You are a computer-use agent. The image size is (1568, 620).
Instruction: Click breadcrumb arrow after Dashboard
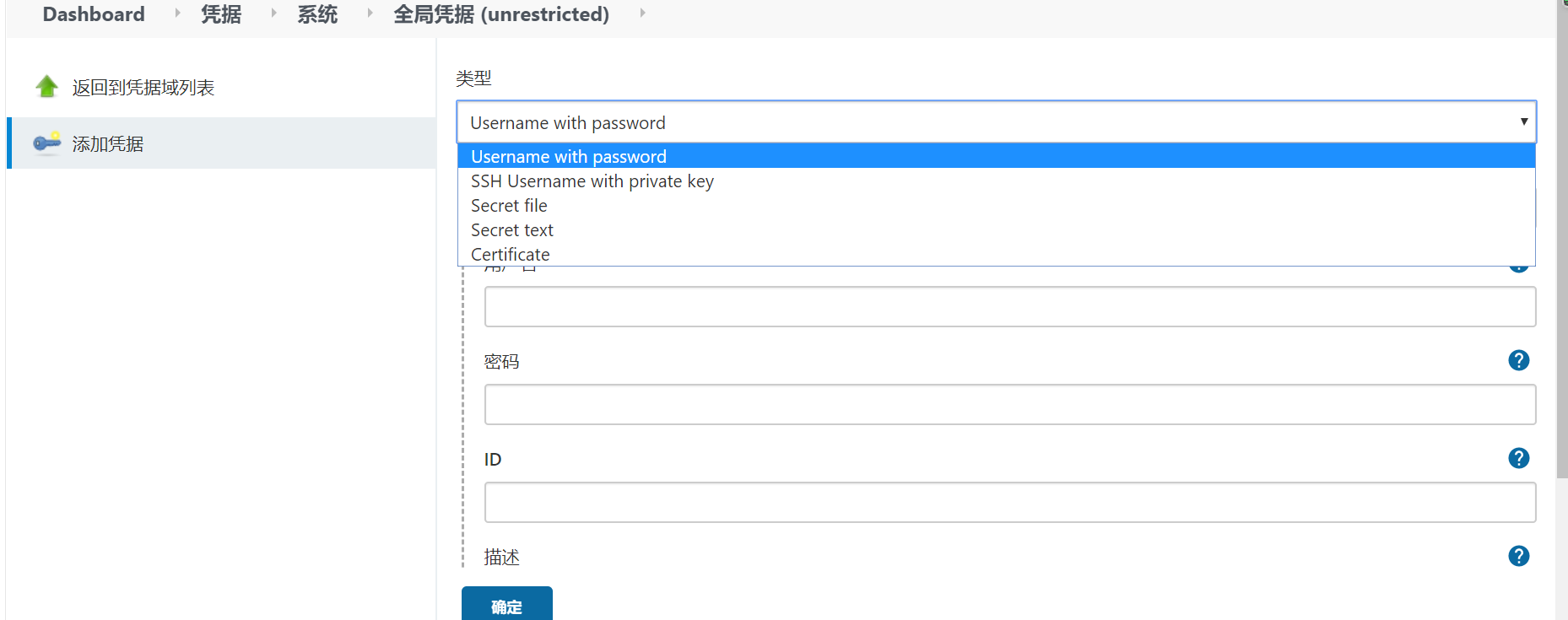coord(177,13)
